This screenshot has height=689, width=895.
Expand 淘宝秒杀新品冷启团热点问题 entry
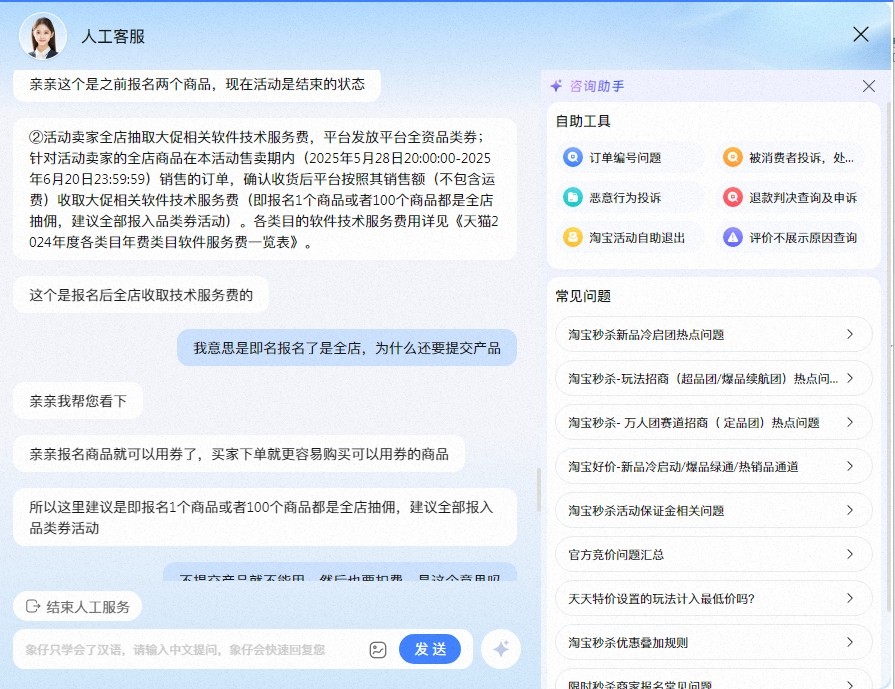click(x=712, y=335)
